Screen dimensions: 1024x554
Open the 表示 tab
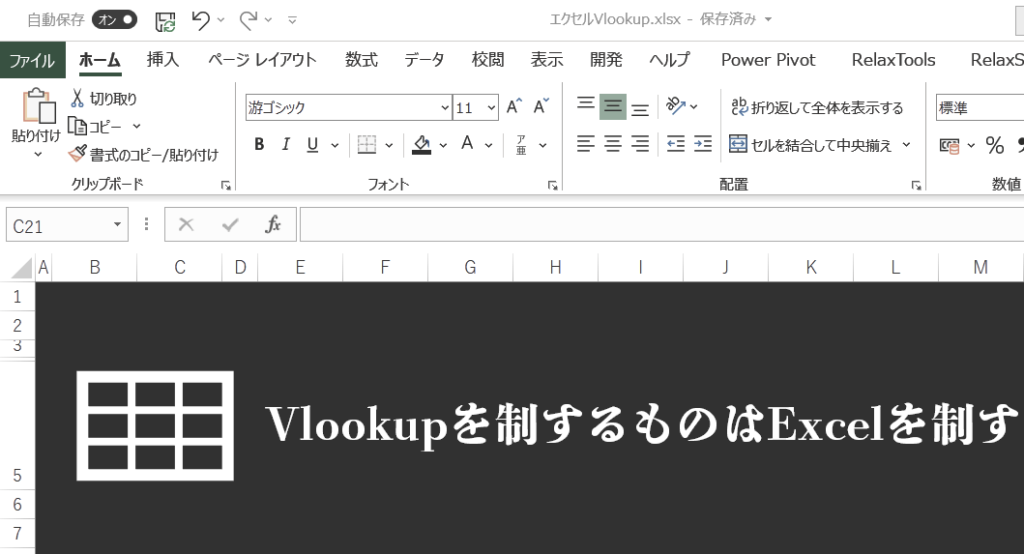click(x=547, y=60)
